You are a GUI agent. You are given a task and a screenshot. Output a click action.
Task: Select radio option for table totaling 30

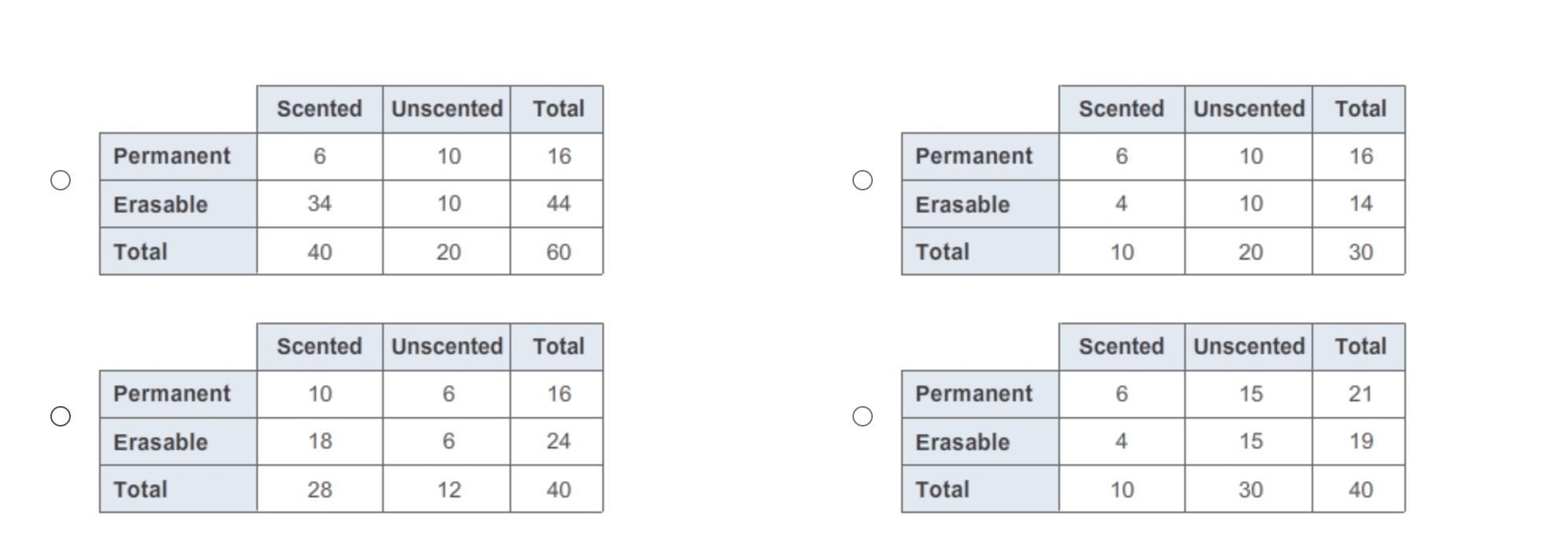[x=863, y=180]
